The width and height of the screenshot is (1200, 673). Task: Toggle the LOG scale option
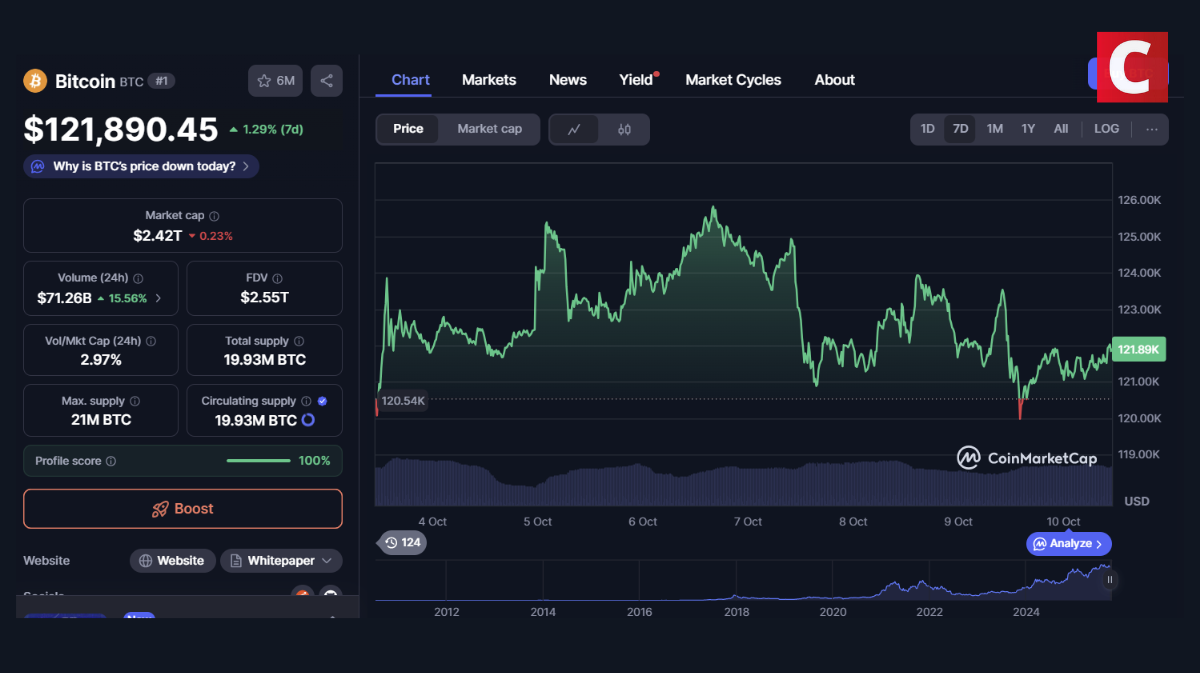[1106, 129]
